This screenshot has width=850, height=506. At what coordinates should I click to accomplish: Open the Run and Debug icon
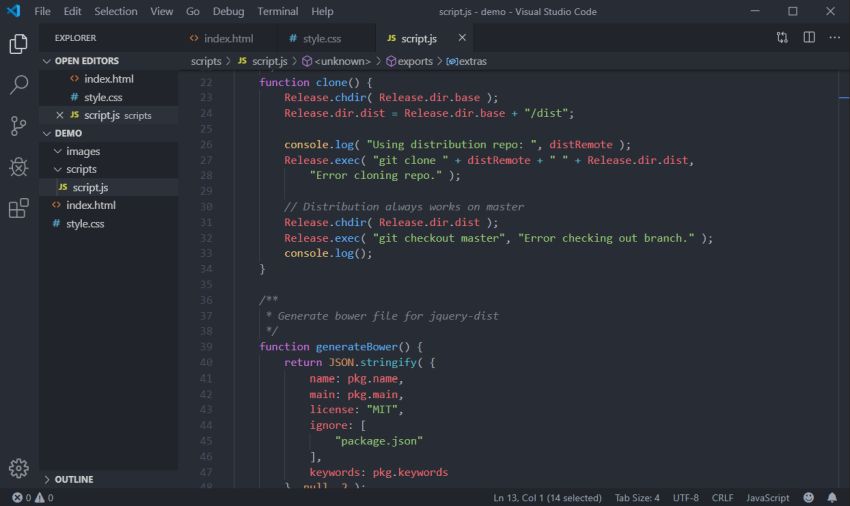18,167
